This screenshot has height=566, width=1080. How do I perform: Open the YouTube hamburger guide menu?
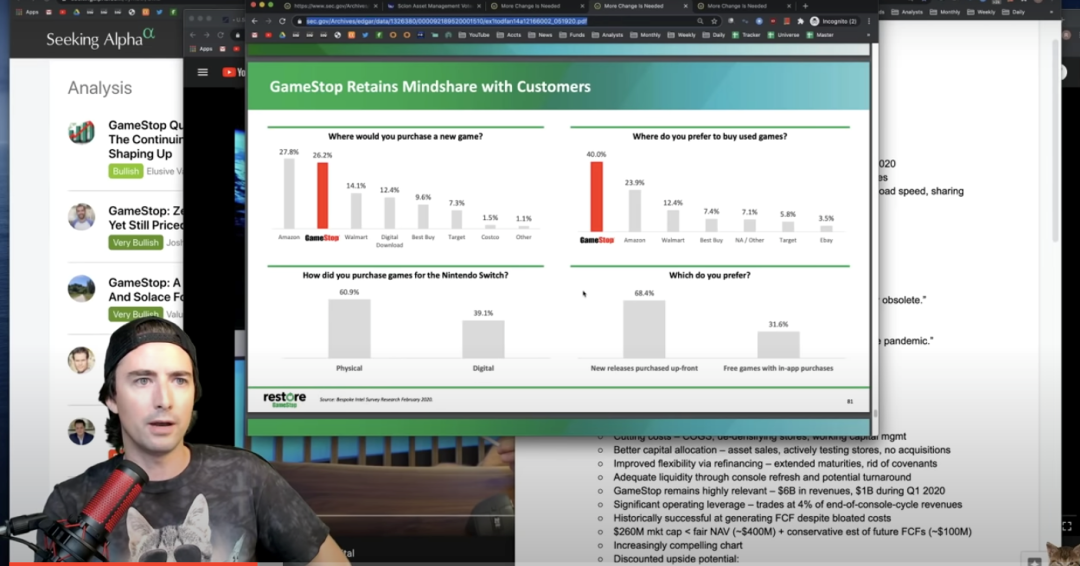click(x=202, y=72)
